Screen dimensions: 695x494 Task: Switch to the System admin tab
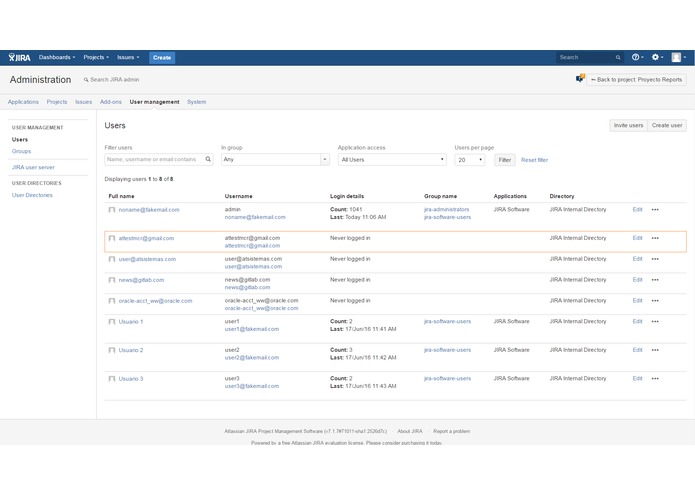196,102
